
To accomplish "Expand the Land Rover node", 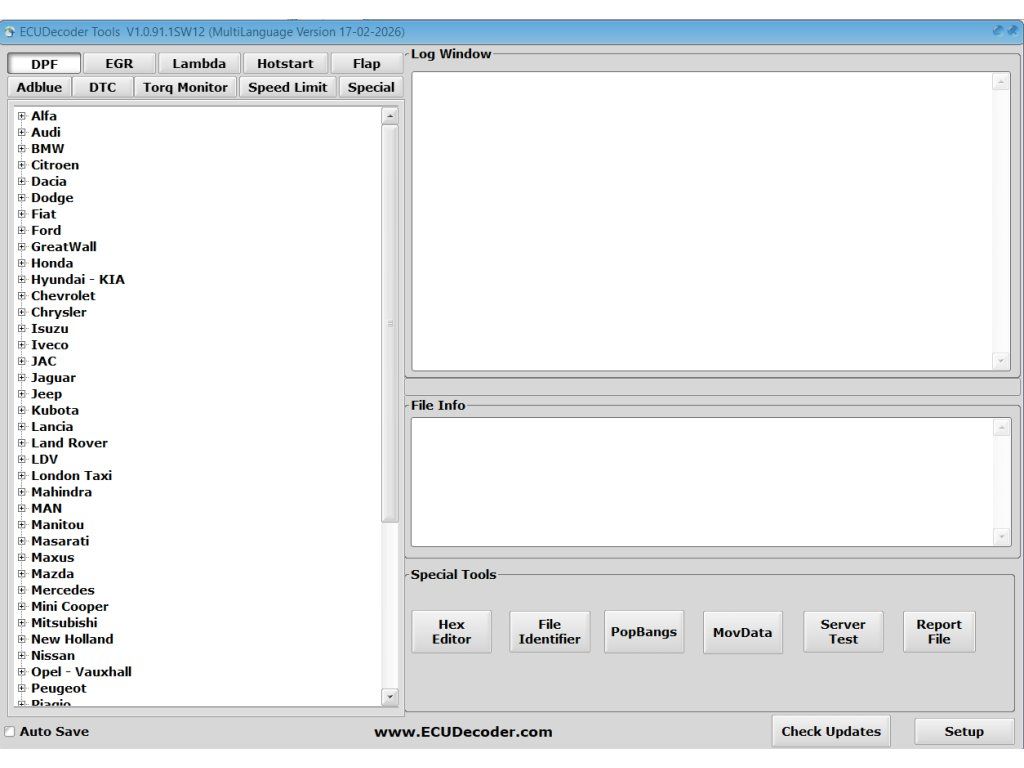I will (22, 443).
